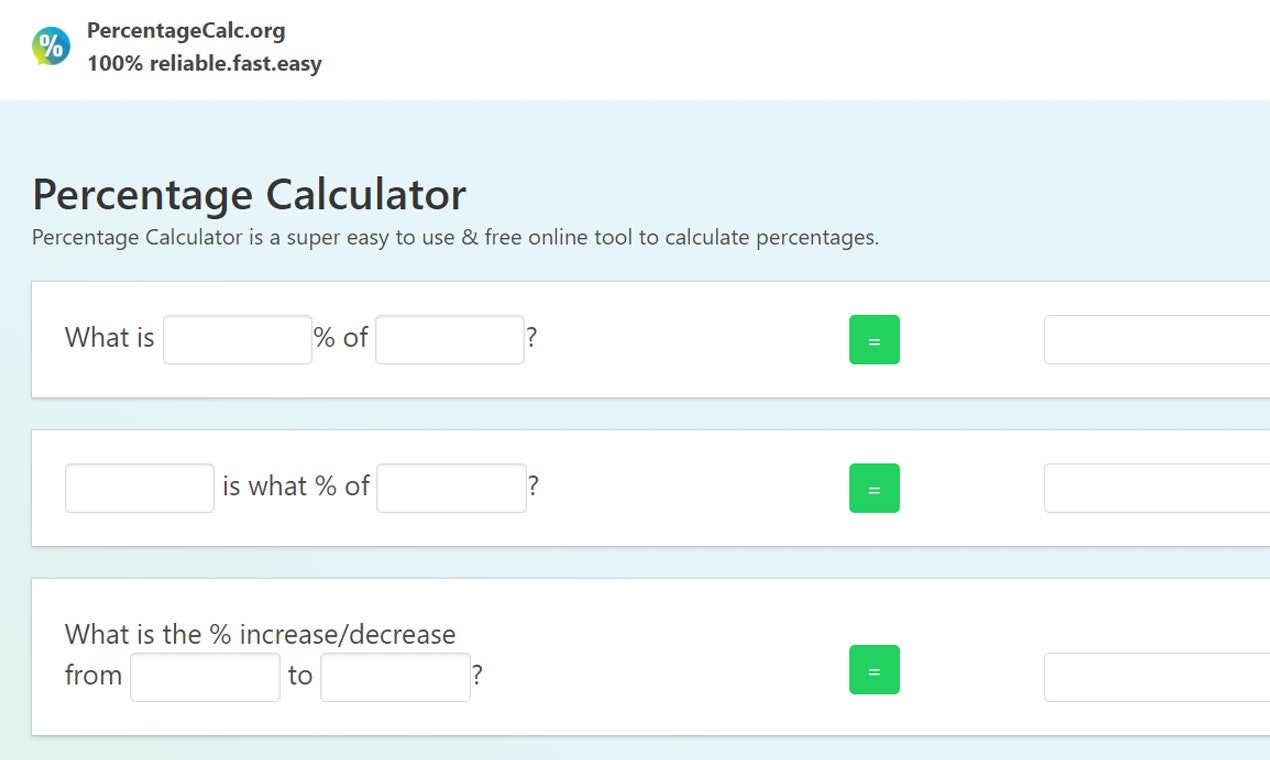Screen dimensions: 1270x760
Task: Click the first field in 'is what % of' row
Action: 139,487
